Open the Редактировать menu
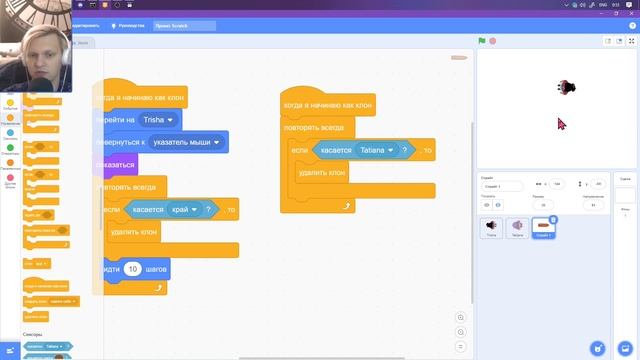640x360 pixels. [85, 26]
